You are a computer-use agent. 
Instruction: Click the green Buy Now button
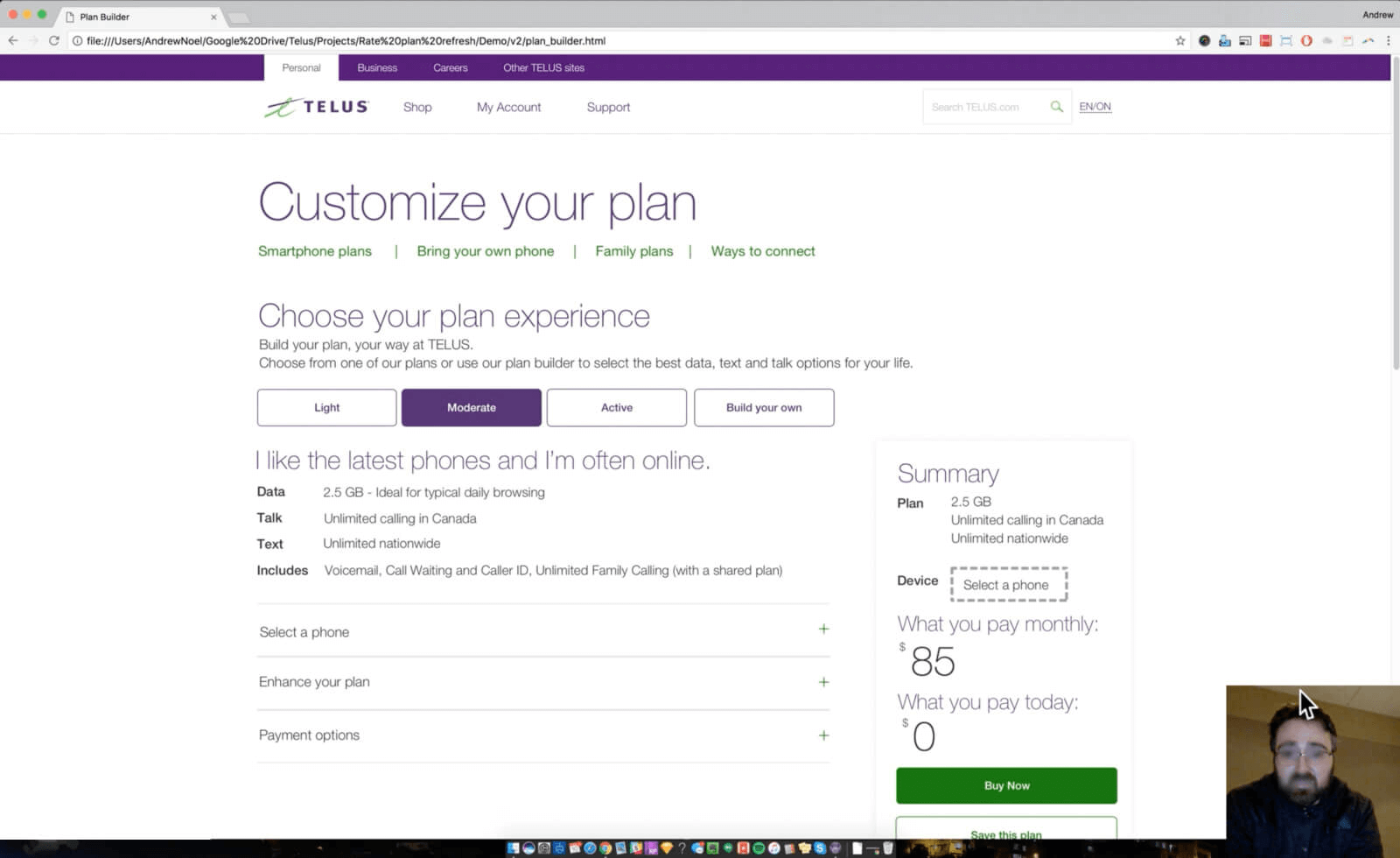(1006, 785)
